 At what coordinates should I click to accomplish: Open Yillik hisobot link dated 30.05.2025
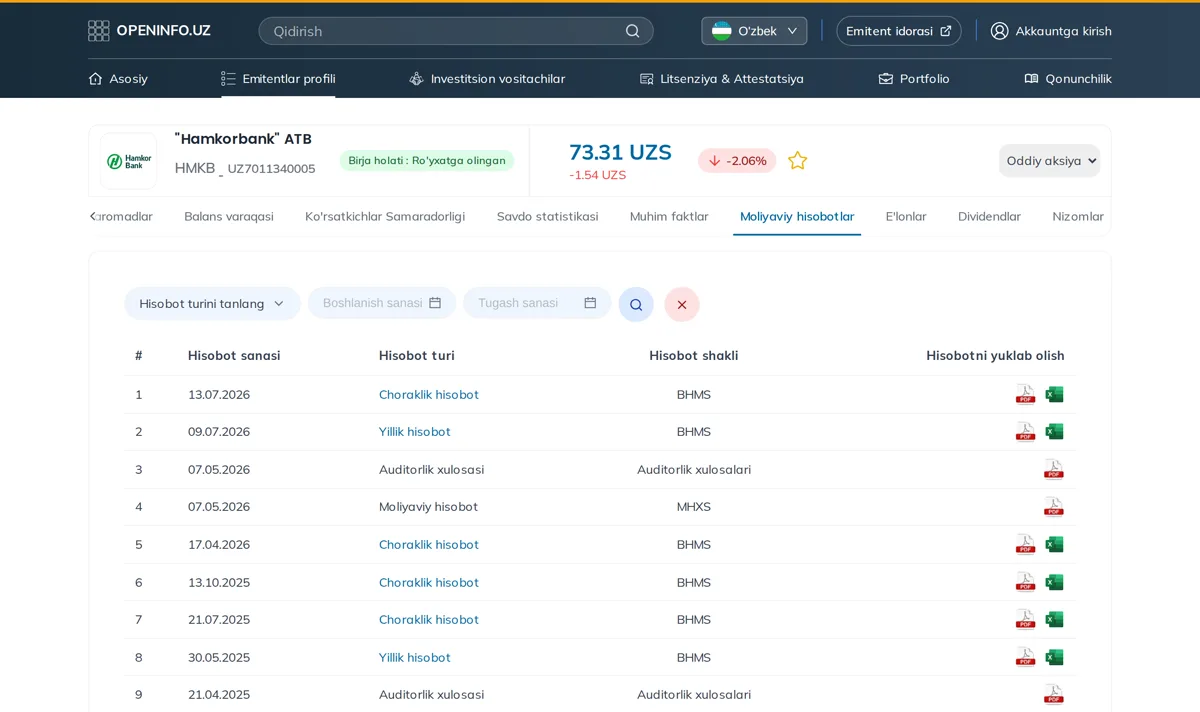(x=415, y=657)
